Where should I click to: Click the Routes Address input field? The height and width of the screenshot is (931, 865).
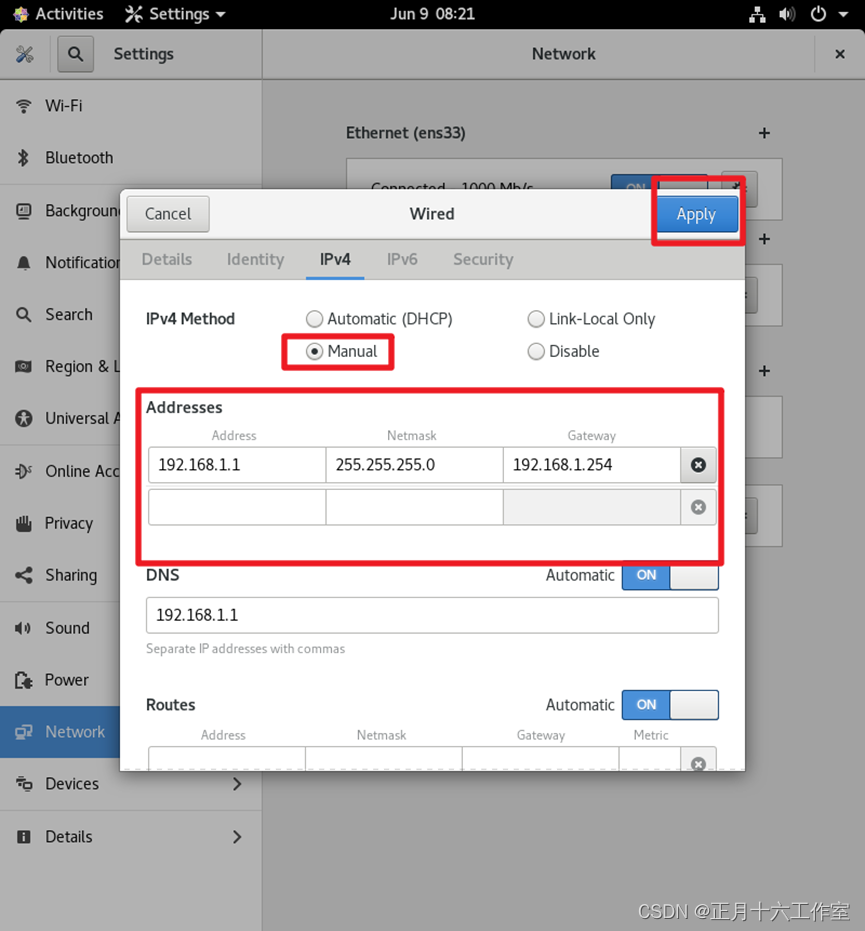(227, 759)
